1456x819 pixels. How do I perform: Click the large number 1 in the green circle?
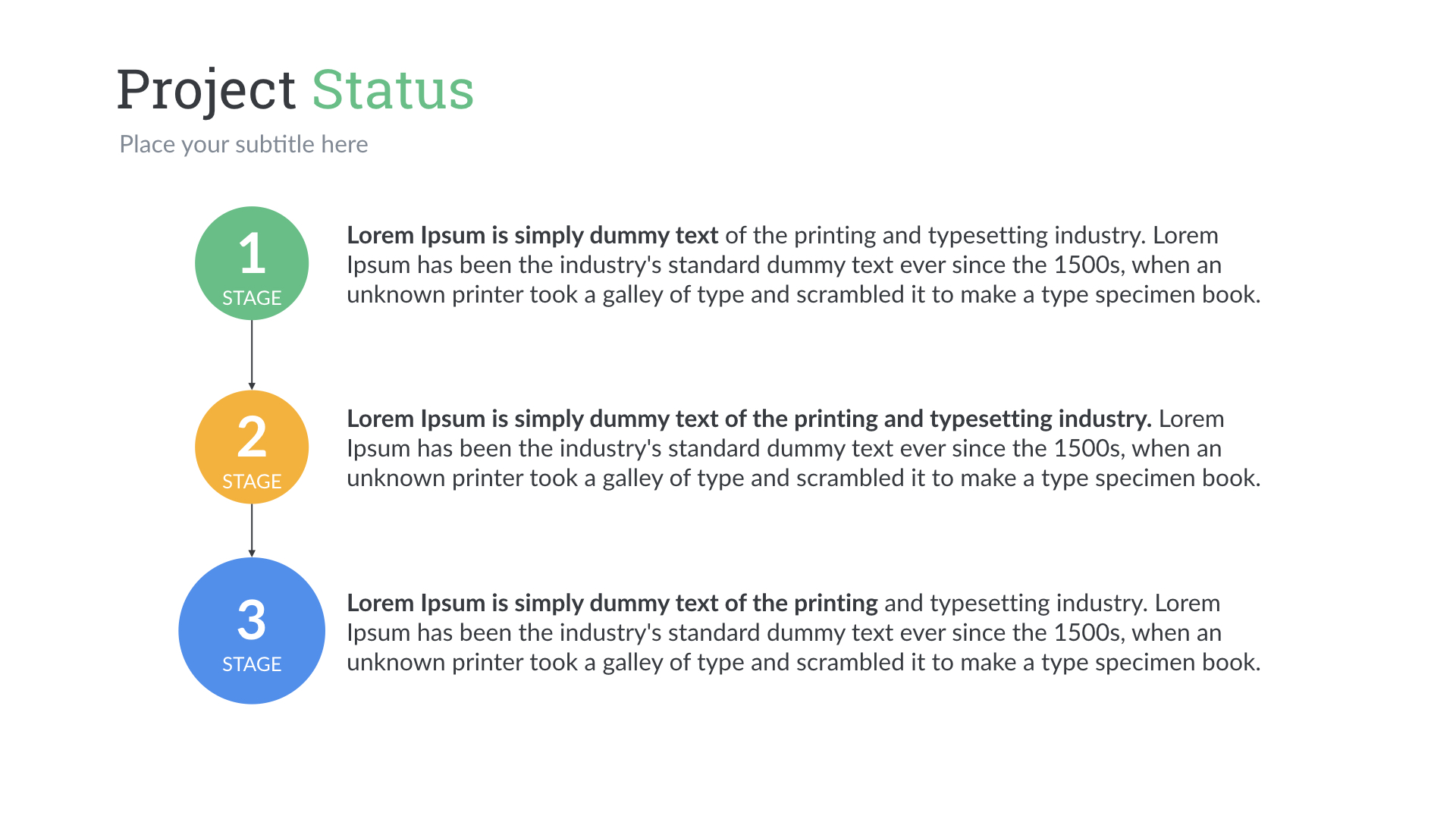[x=252, y=254]
